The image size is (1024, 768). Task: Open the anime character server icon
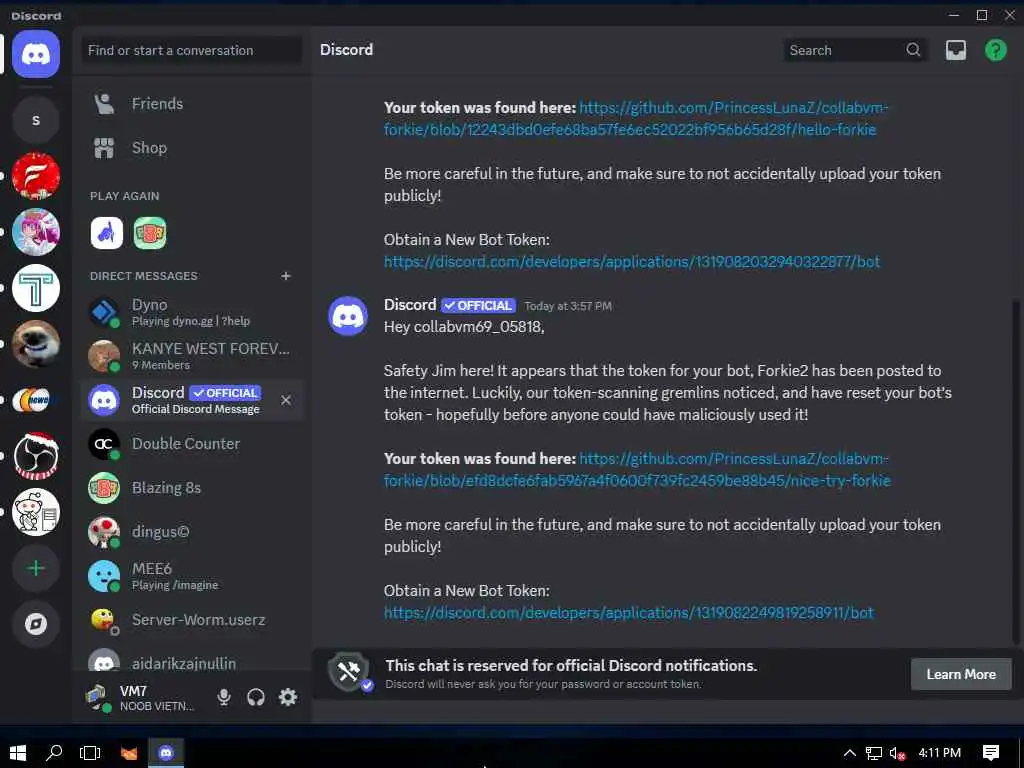click(x=36, y=232)
